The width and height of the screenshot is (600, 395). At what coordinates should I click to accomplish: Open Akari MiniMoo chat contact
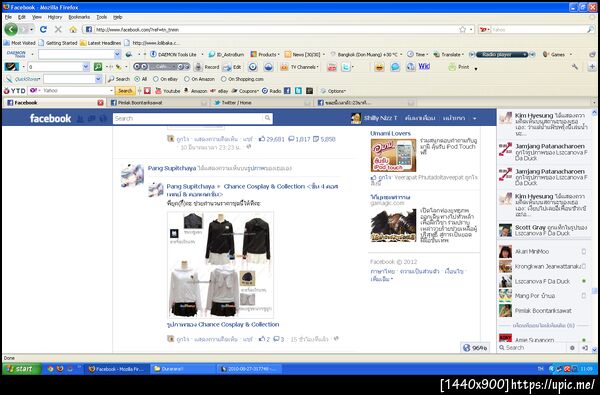[543, 251]
